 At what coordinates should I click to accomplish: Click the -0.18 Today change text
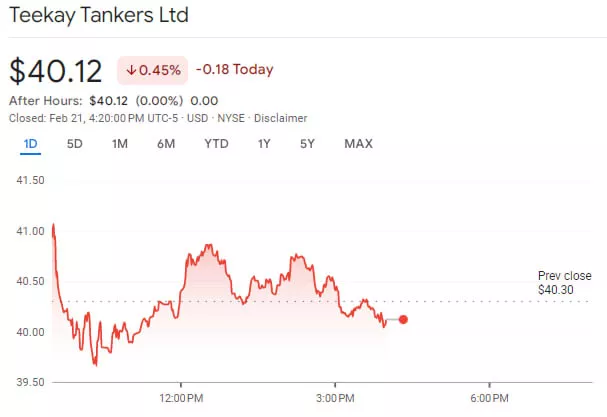[234, 70]
